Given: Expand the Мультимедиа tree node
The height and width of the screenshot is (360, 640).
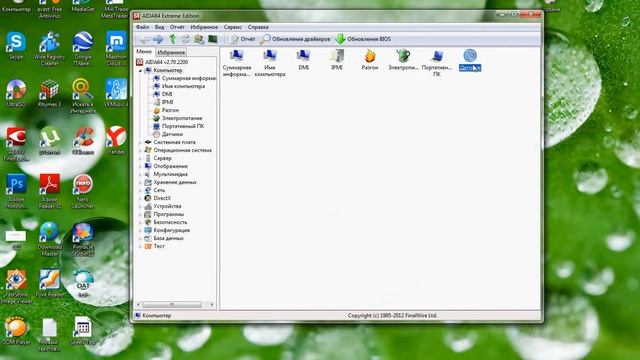Looking at the screenshot, I should click(140, 174).
